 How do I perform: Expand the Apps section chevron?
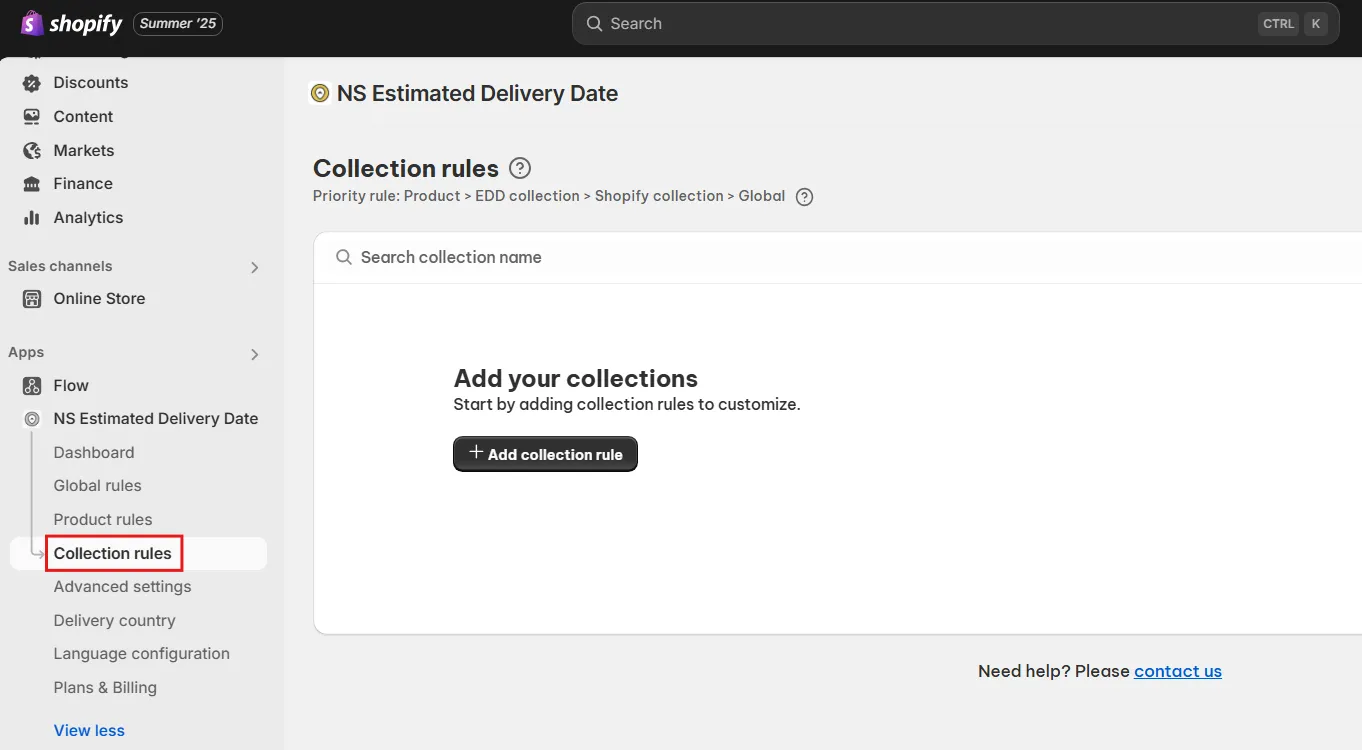tap(254, 354)
